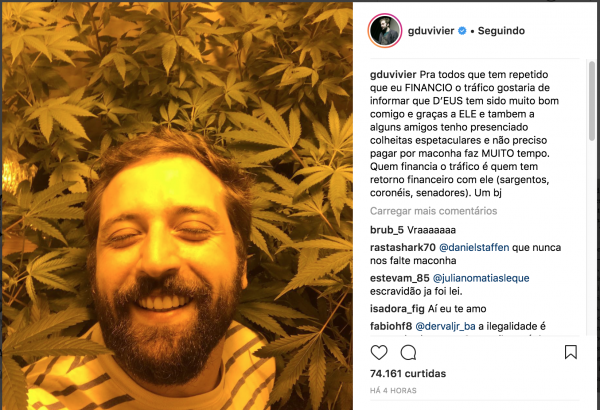600x410 pixels.
Task: Open @danielstaffen mention link
Action: tap(474, 247)
